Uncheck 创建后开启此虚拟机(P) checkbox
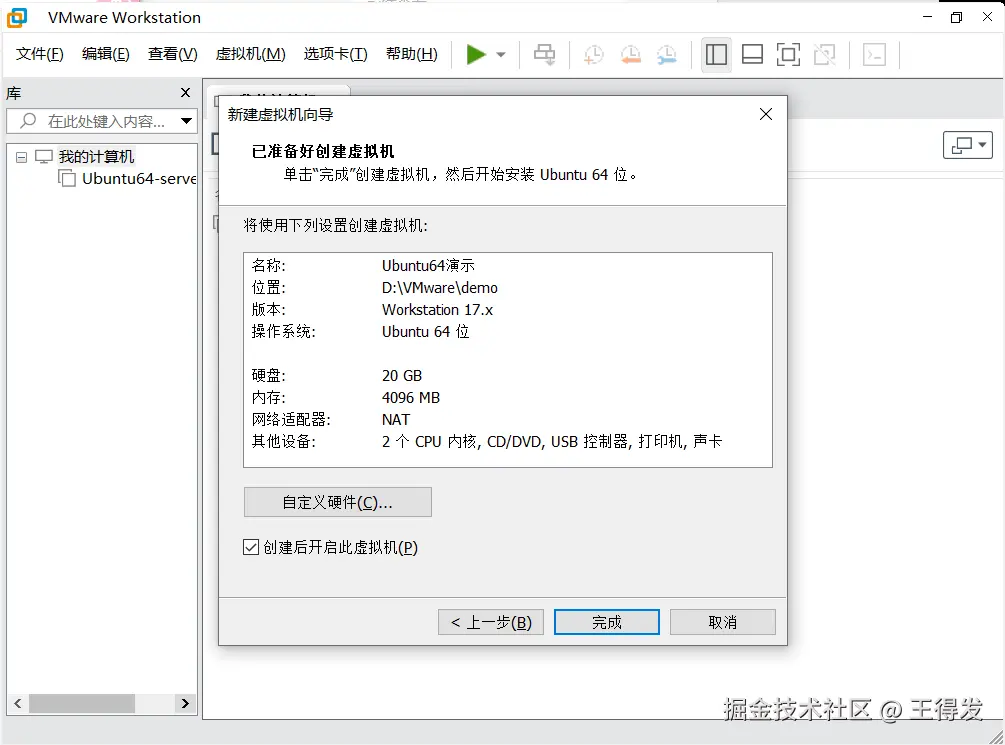 point(251,547)
